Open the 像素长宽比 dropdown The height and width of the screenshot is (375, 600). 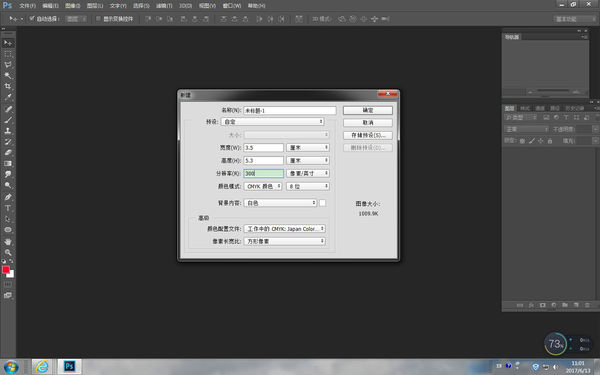coord(285,241)
